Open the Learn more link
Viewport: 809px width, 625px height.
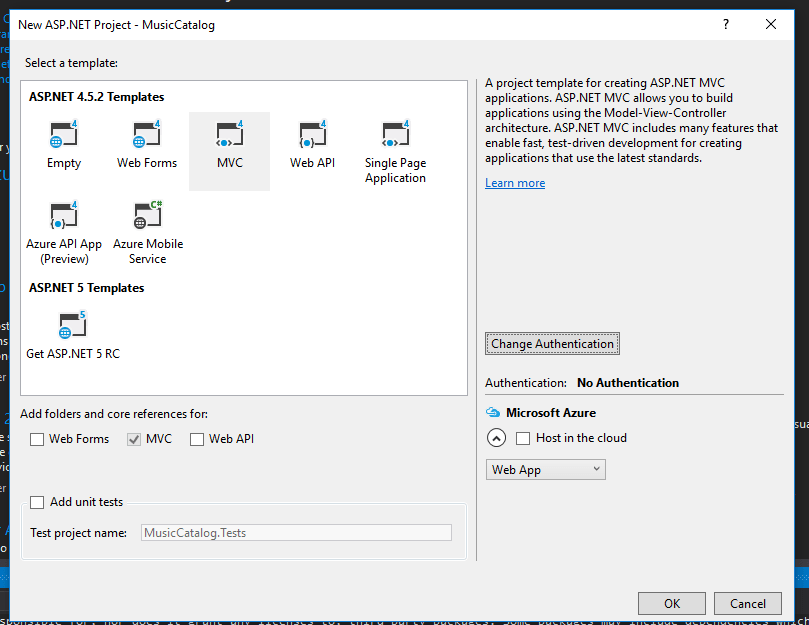coord(514,182)
